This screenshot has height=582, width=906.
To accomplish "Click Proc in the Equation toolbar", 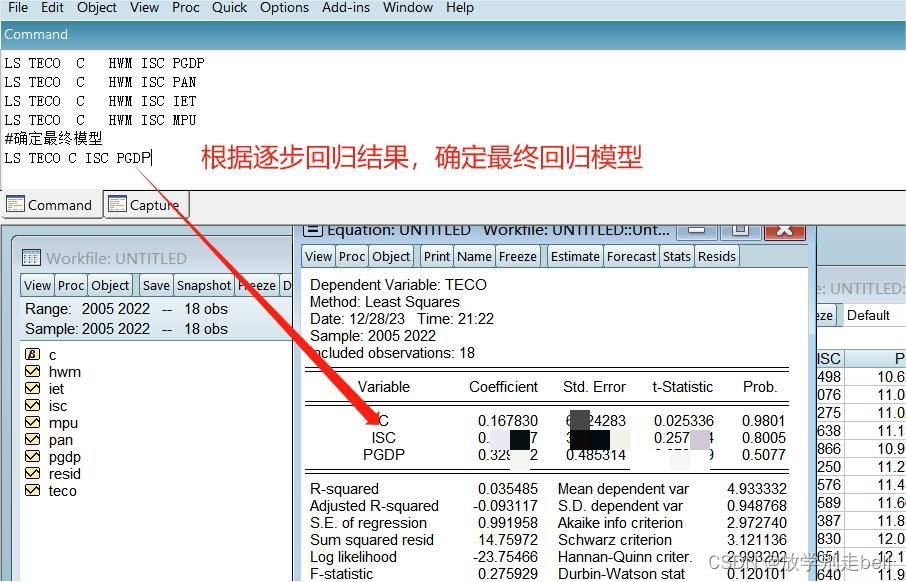I will pyautogui.click(x=352, y=257).
